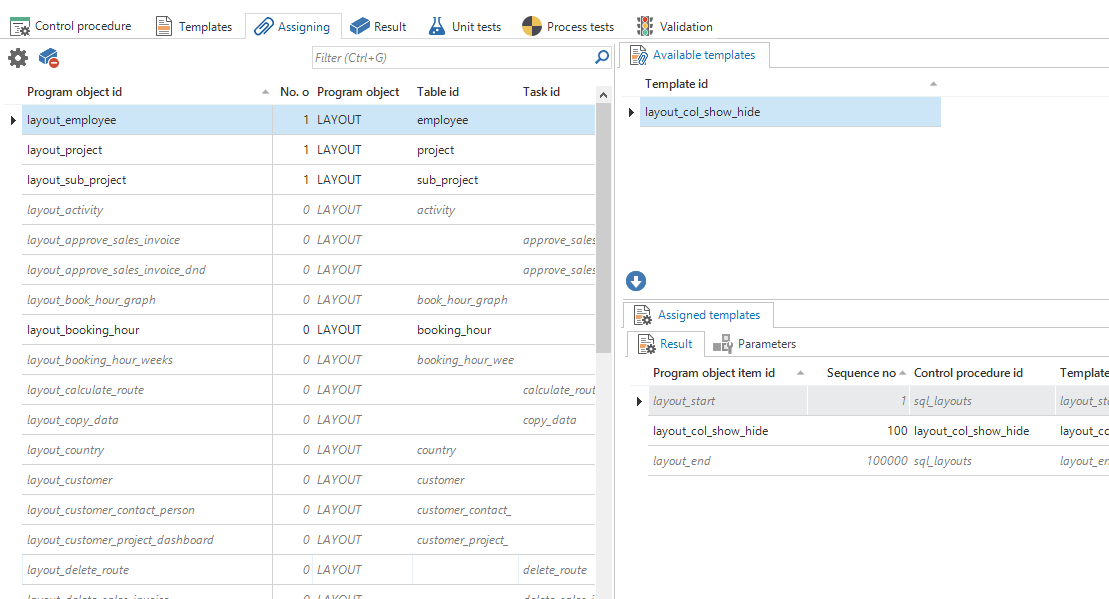Click inside the Filter search field
1109x599 pixels.
click(x=450, y=58)
